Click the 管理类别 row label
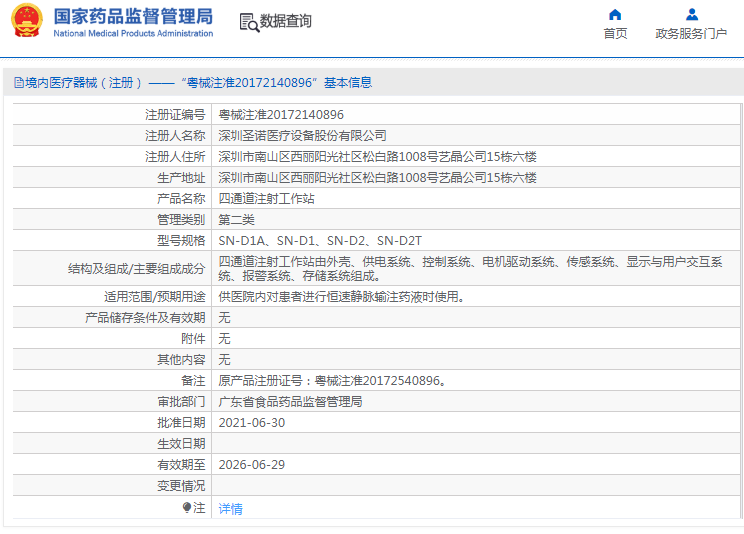The width and height of the screenshot is (744, 534). pos(181,220)
